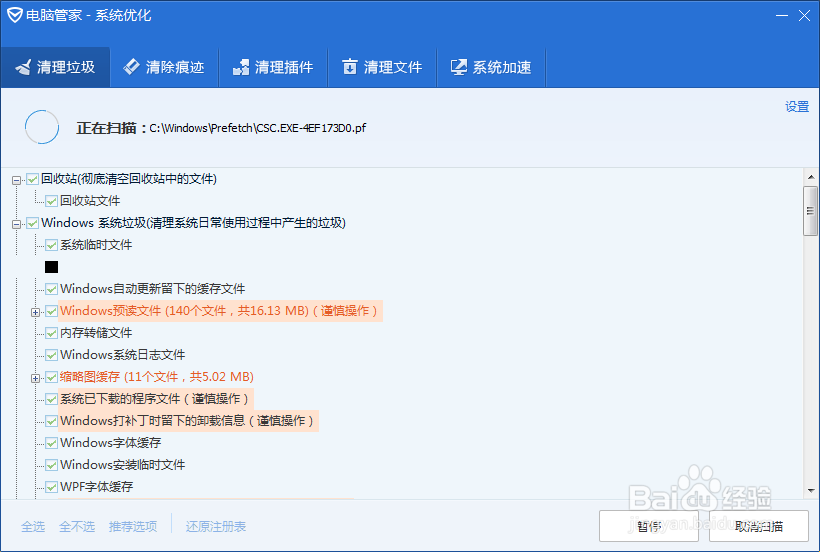This screenshot has height=552, width=820.
Task: Click the scrollbar up arrow
Action: click(x=811, y=177)
